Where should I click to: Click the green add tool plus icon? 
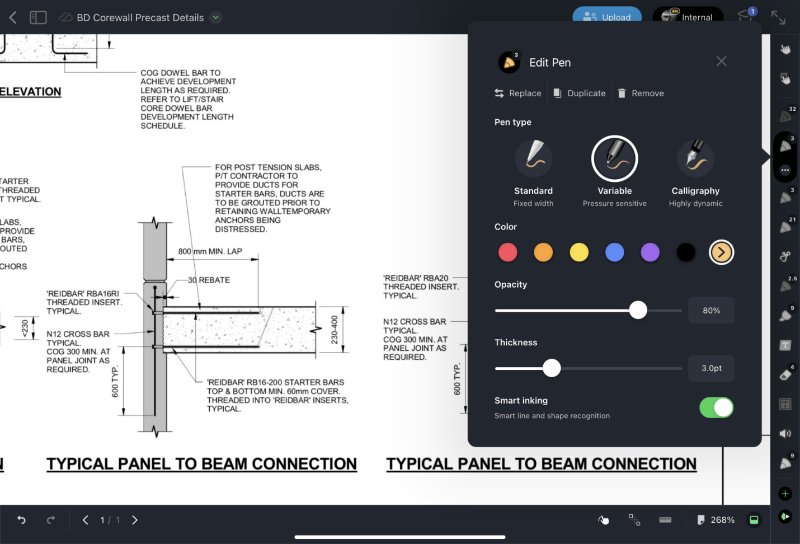point(785,494)
